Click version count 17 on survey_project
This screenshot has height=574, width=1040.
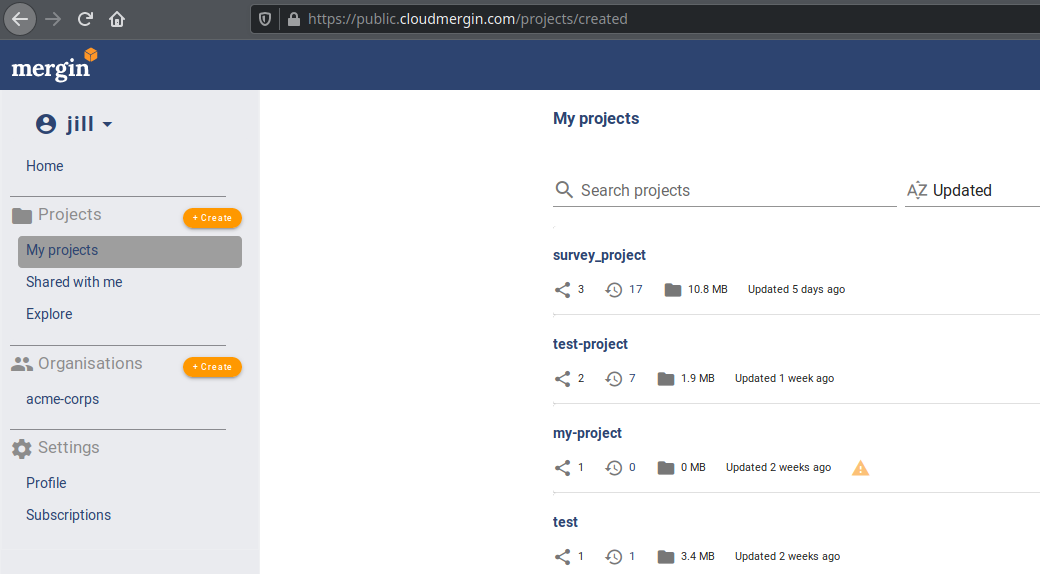pos(635,289)
